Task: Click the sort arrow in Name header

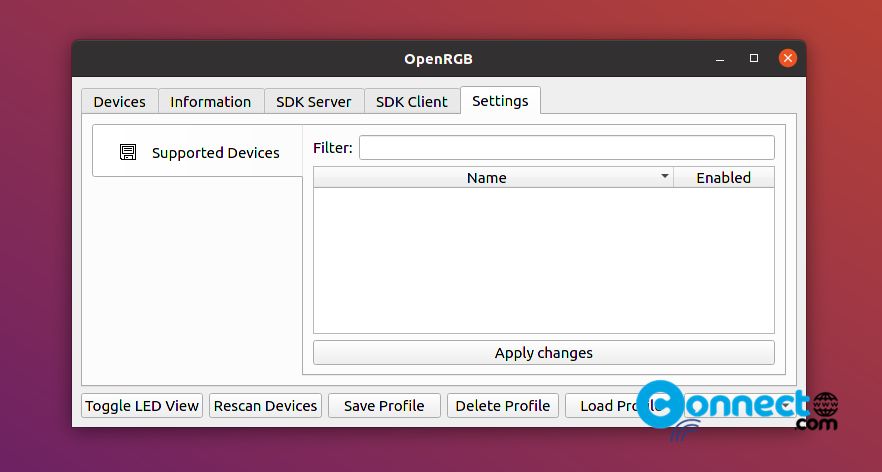Action: pos(664,177)
